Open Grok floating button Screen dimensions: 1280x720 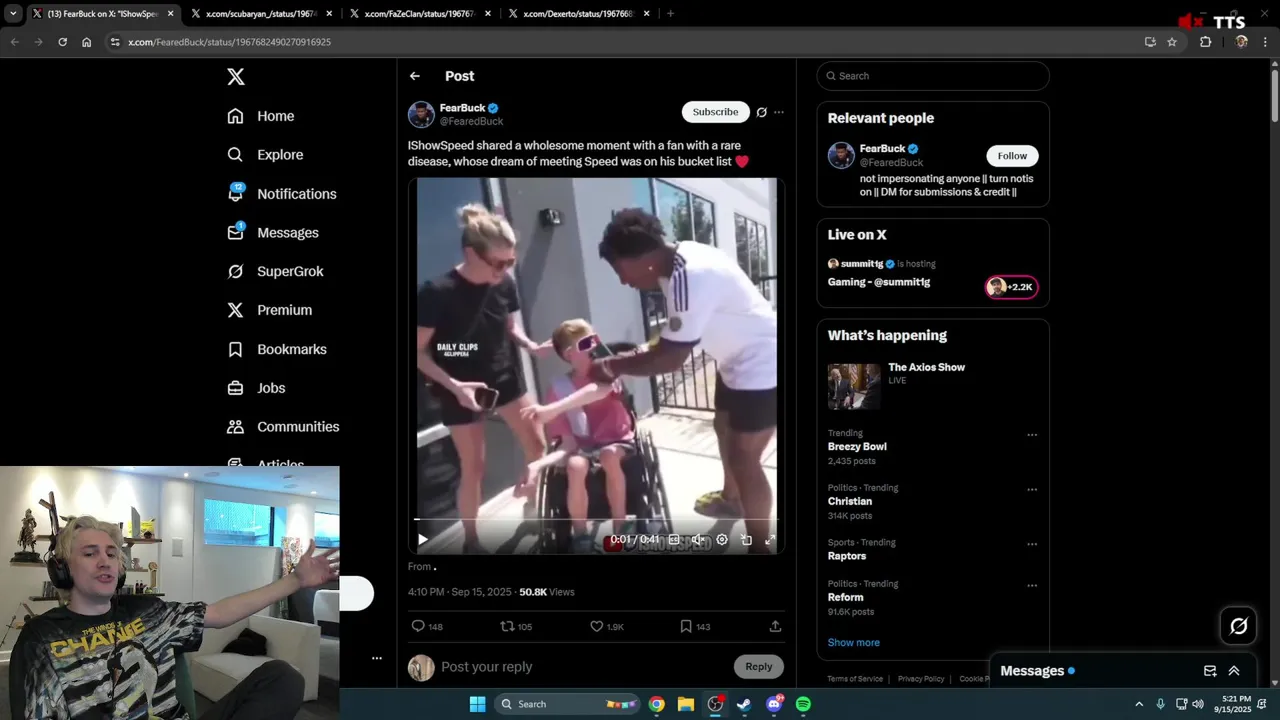tap(1239, 626)
